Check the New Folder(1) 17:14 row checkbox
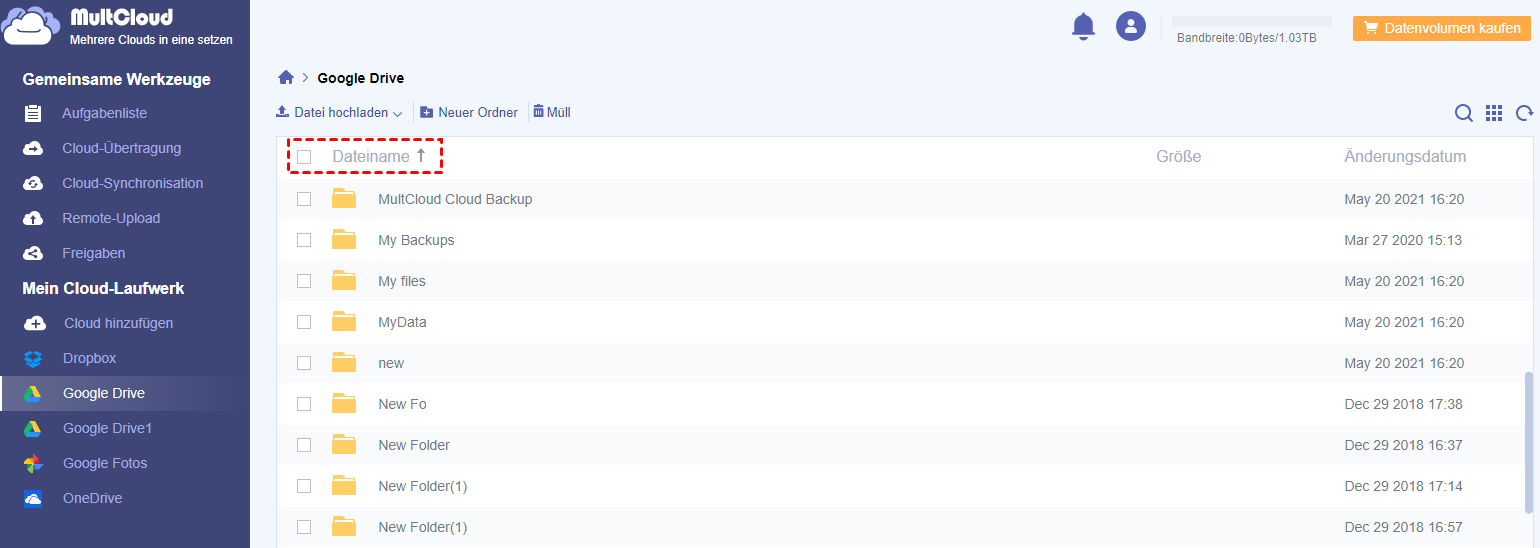1540x548 pixels. click(304, 486)
